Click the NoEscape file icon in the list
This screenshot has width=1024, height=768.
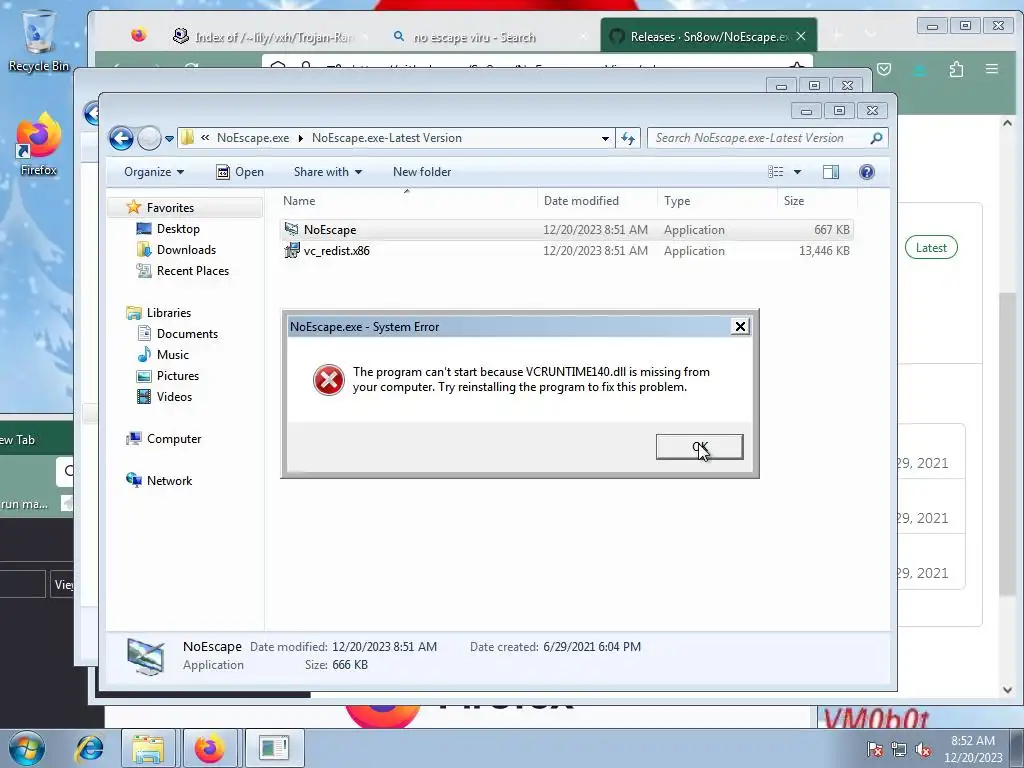coord(292,229)
